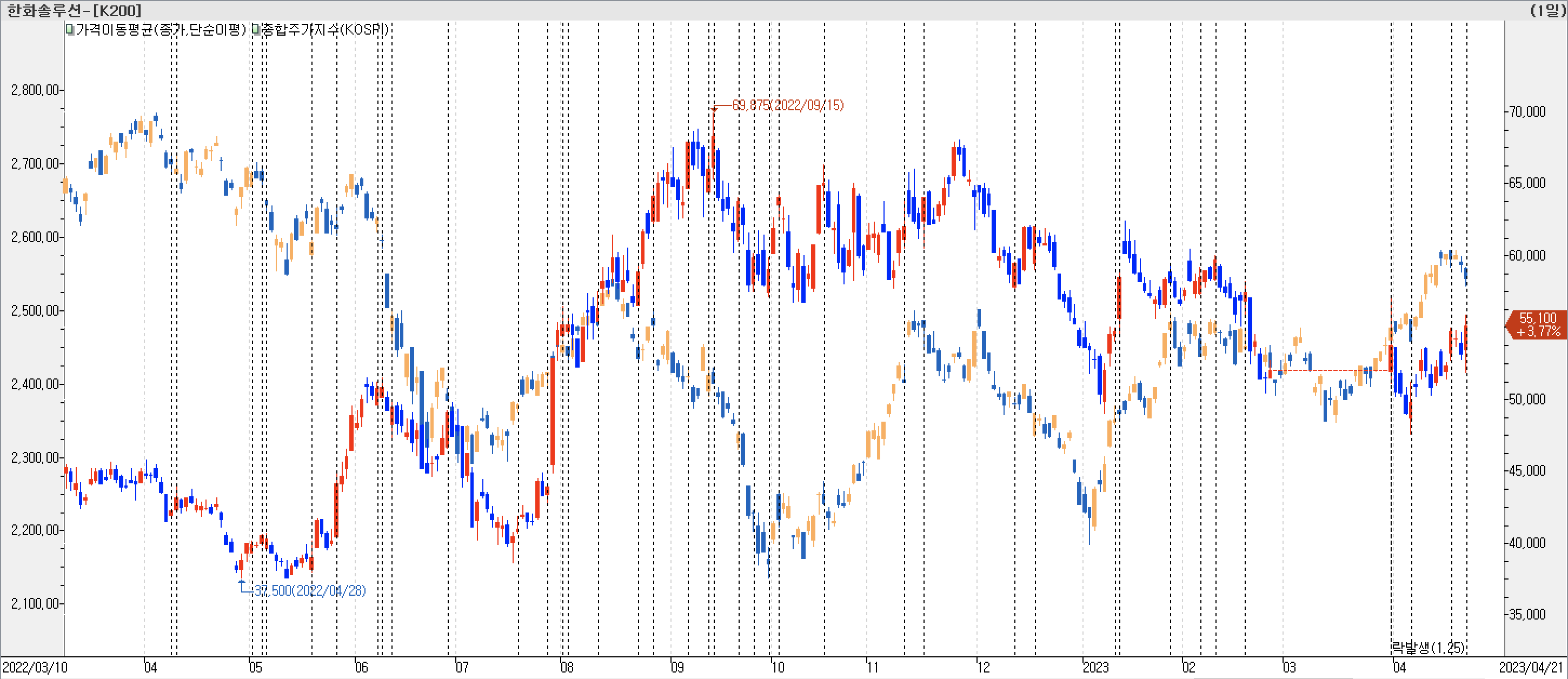Select the 02 month label on time axis
This screenshot has height=679, width=1568.
[1189, 668]
